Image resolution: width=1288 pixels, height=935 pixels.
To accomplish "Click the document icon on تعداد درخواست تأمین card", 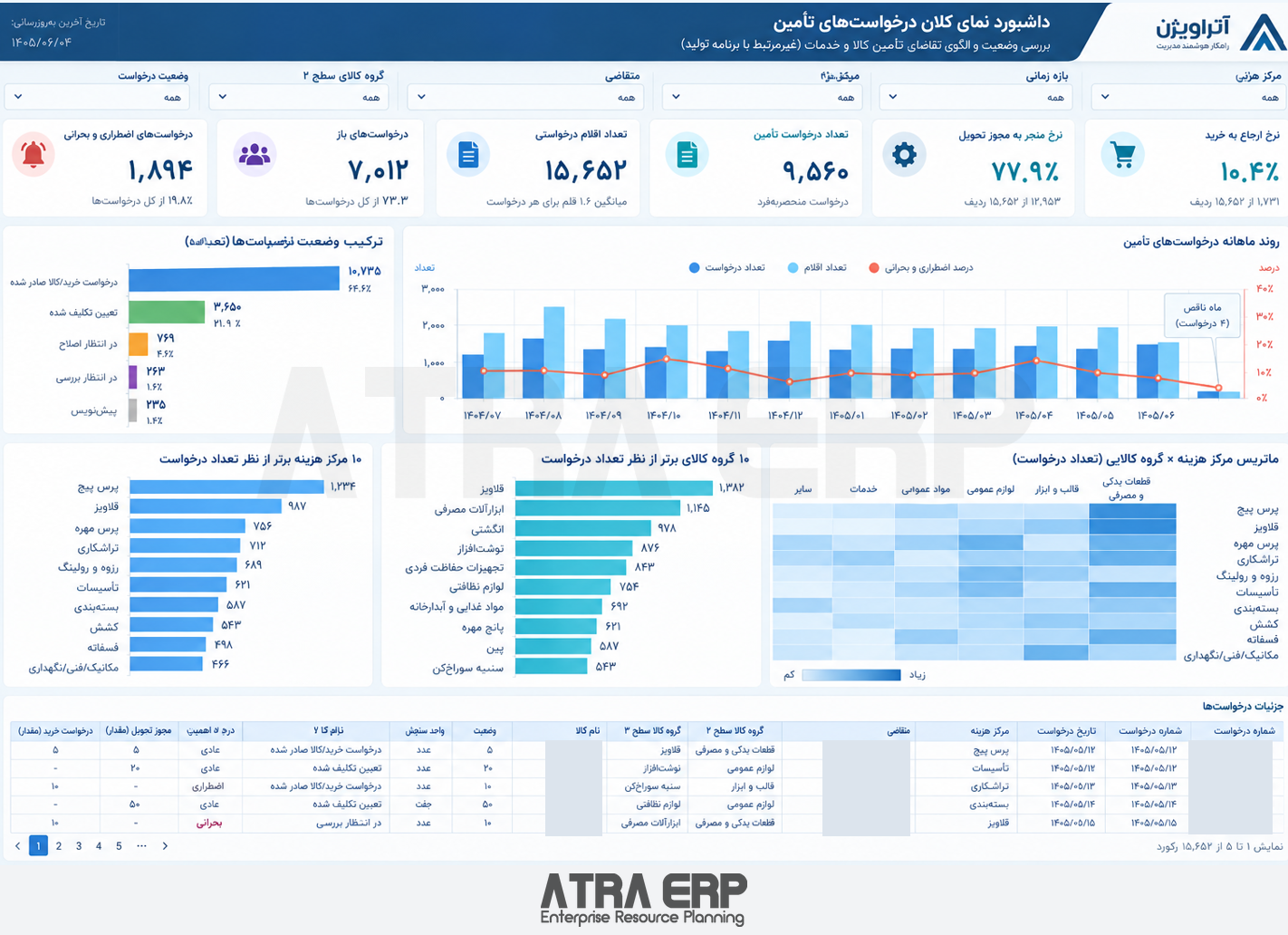I will [687, 155].
